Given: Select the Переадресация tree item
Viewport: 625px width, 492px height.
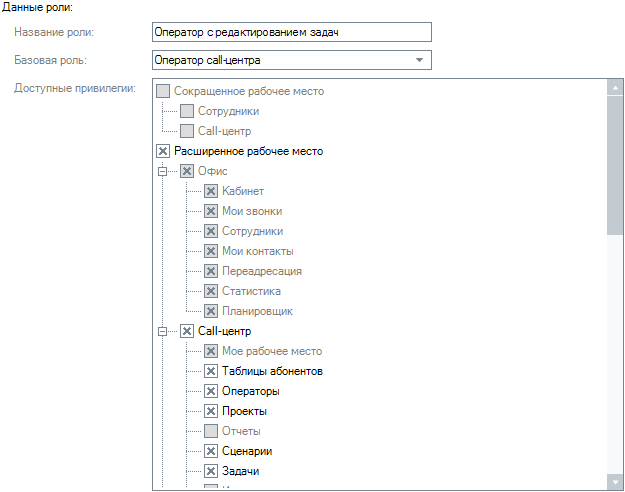Looking at the screenshot, I should [x=261, y=271].
